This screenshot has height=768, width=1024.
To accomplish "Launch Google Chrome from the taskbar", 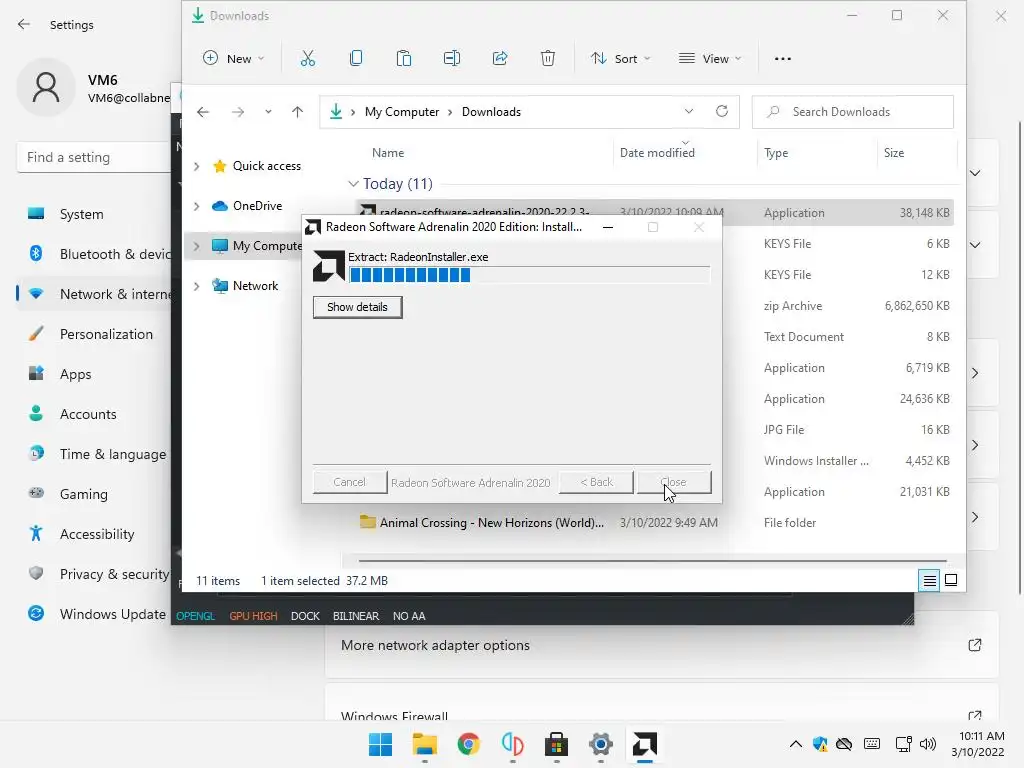I will [x=468, y=744].
